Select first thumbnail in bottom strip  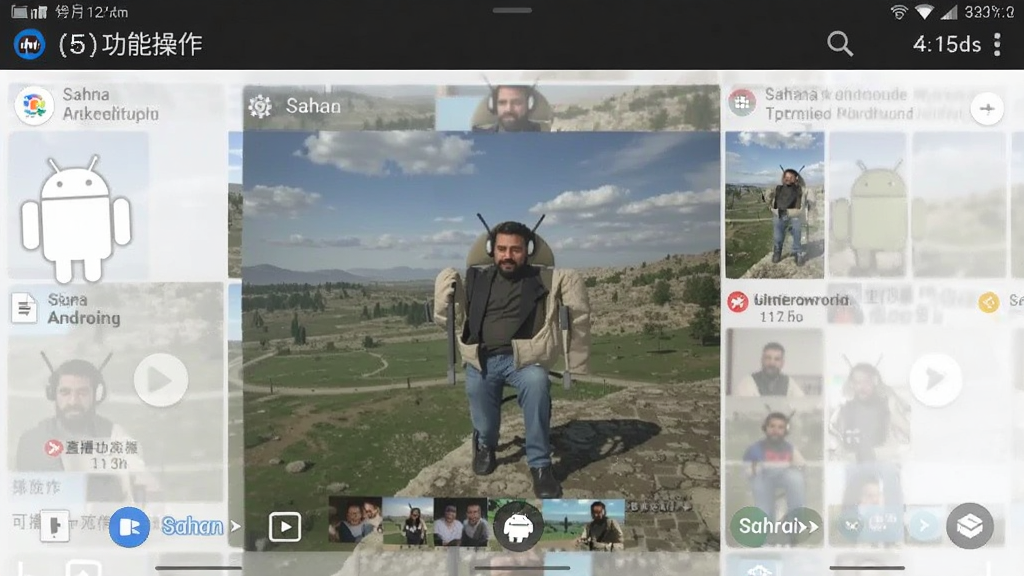pos(355,521)
